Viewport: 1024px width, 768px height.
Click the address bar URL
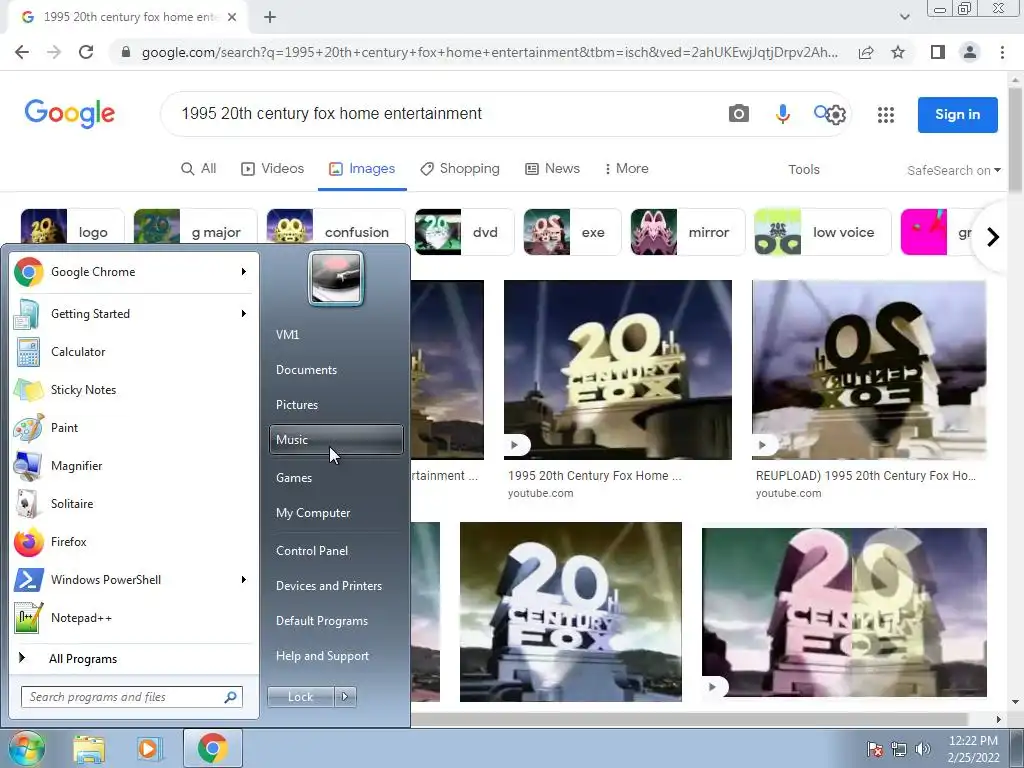[490, 52]
